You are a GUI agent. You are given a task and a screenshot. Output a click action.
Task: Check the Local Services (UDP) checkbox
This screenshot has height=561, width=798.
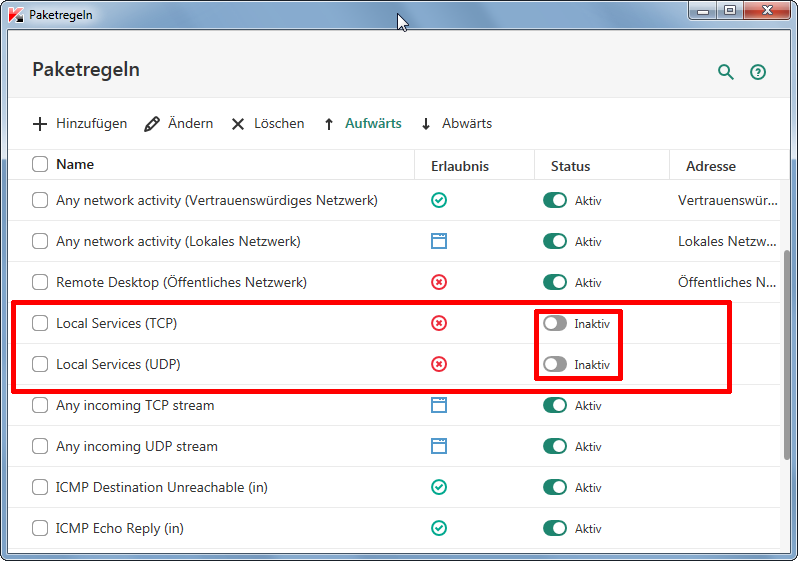pos(40,364)
